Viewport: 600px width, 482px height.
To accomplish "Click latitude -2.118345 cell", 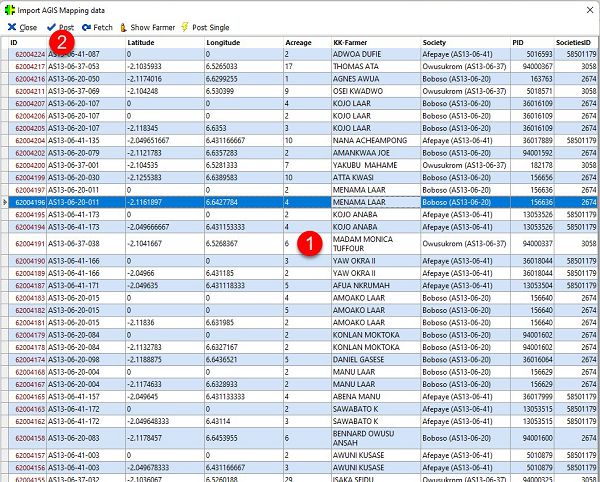I will (165, 128).
